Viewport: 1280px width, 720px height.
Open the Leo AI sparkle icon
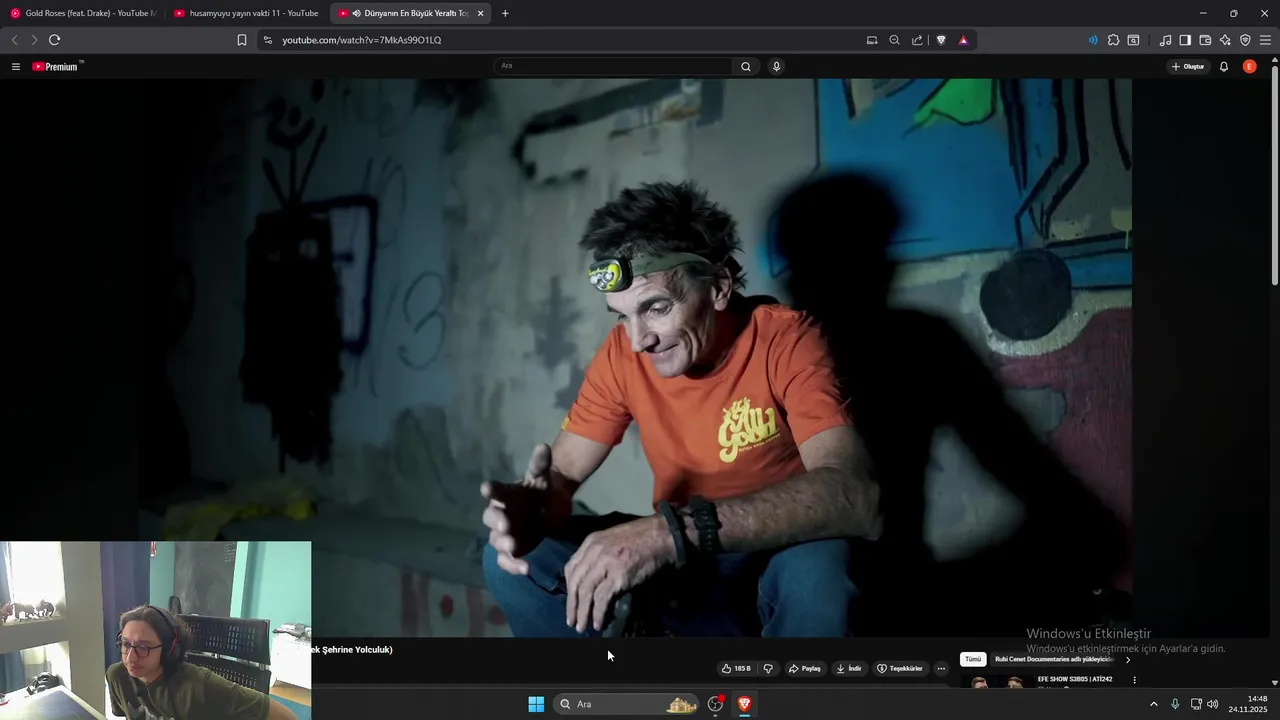coord(1225,40)
